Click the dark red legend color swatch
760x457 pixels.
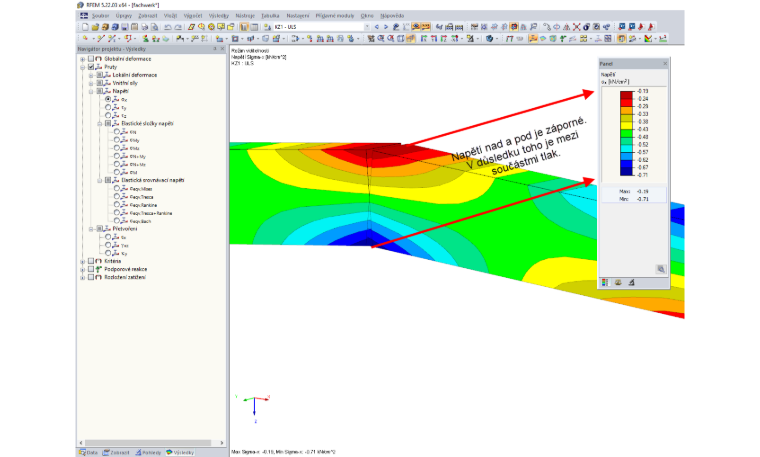click(626, 95)
